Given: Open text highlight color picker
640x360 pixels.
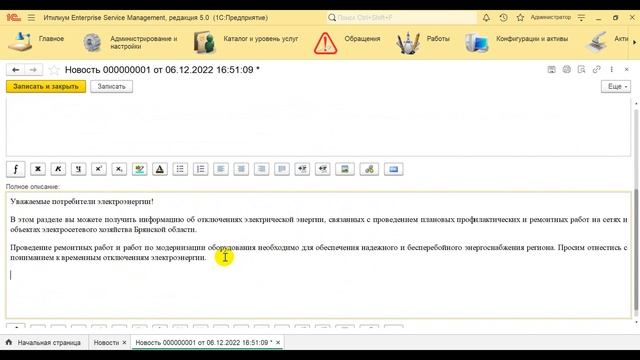Looking at the screenshot, I should [x=140, y=169].
